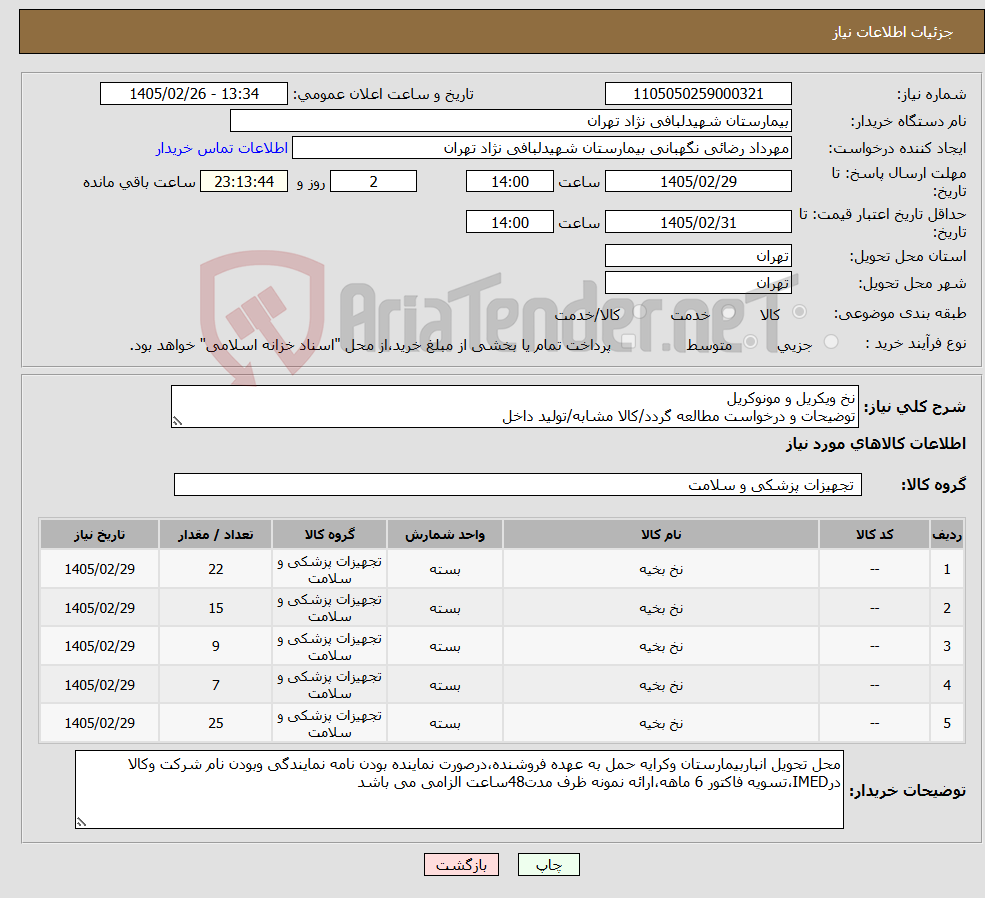Click the announcement date 1405/02/26 field

point(193,94)
